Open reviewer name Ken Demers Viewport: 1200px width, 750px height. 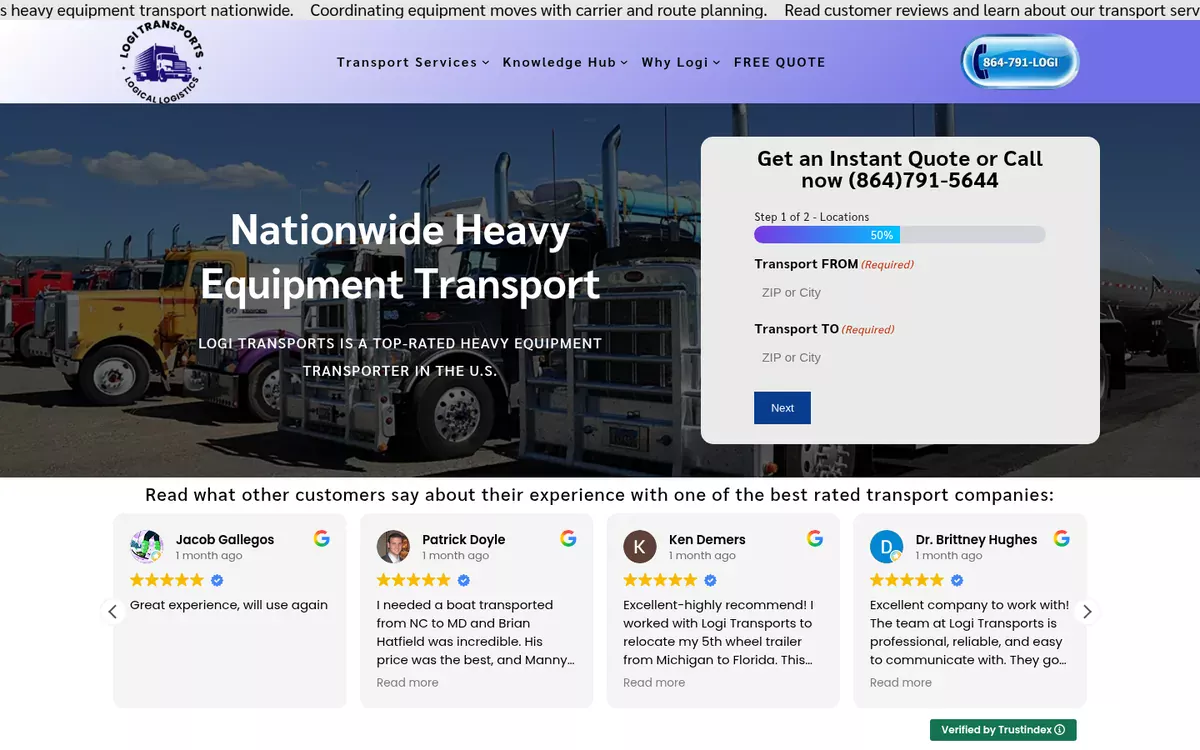click(x=707, y=539)
